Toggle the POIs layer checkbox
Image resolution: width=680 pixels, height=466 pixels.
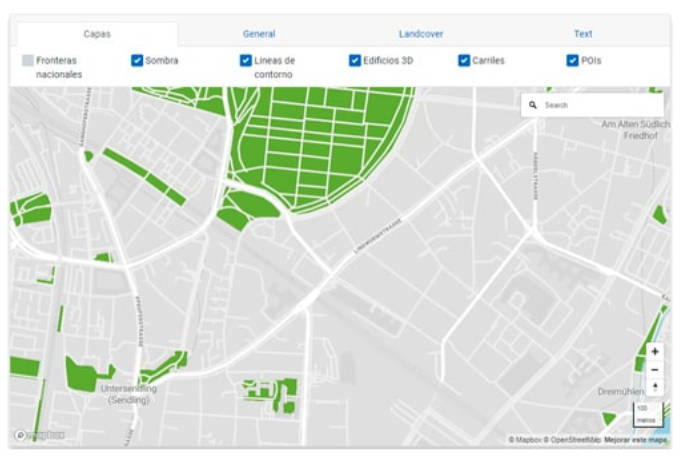point(573,61)
